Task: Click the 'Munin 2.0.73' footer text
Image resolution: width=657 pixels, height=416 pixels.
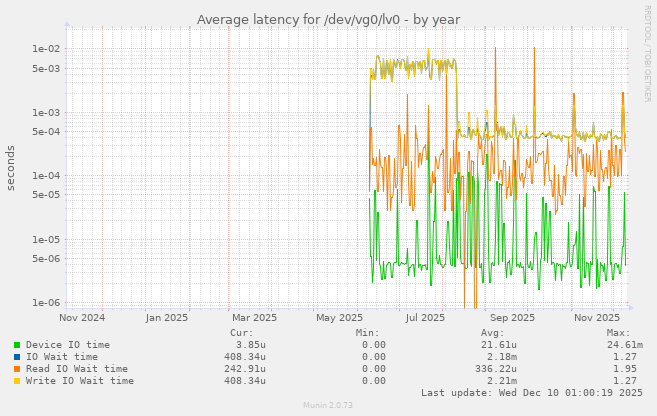Action: [x=328, y=405]
